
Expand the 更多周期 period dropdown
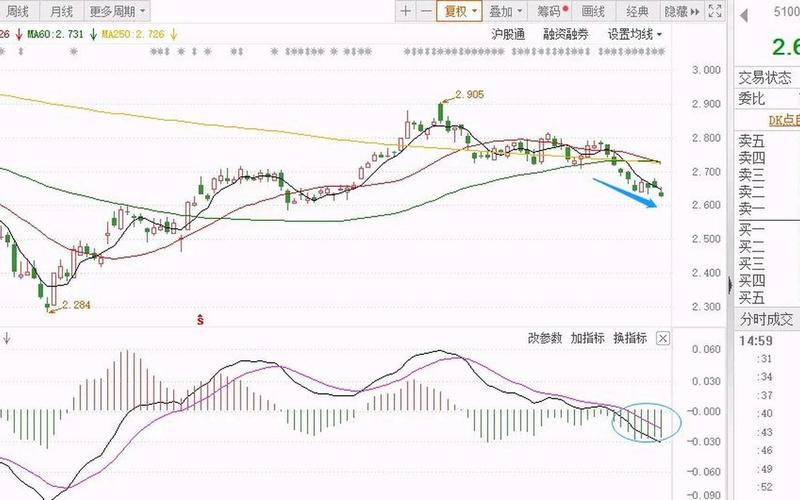tap(118, 11)
